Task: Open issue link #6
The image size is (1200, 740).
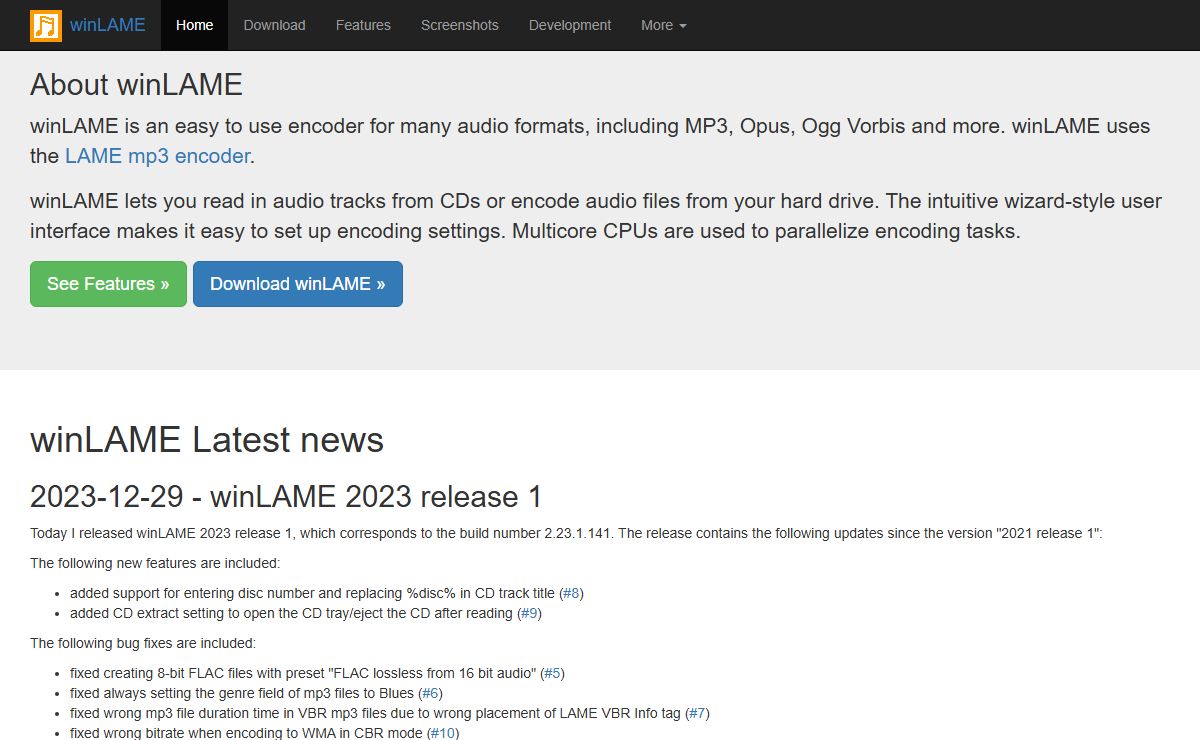Action: point(431,693)
